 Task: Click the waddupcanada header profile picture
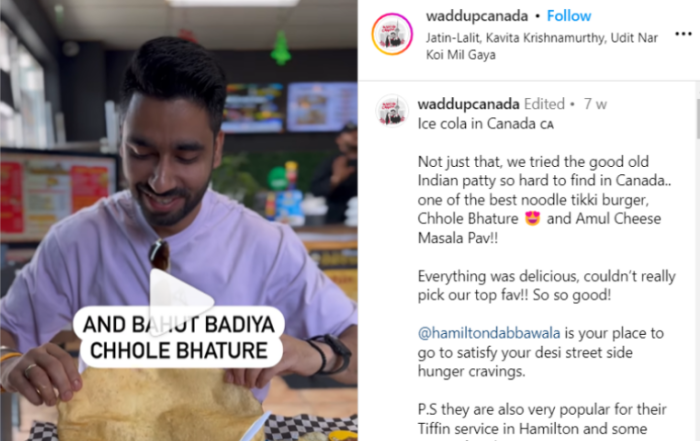point(392,34)
